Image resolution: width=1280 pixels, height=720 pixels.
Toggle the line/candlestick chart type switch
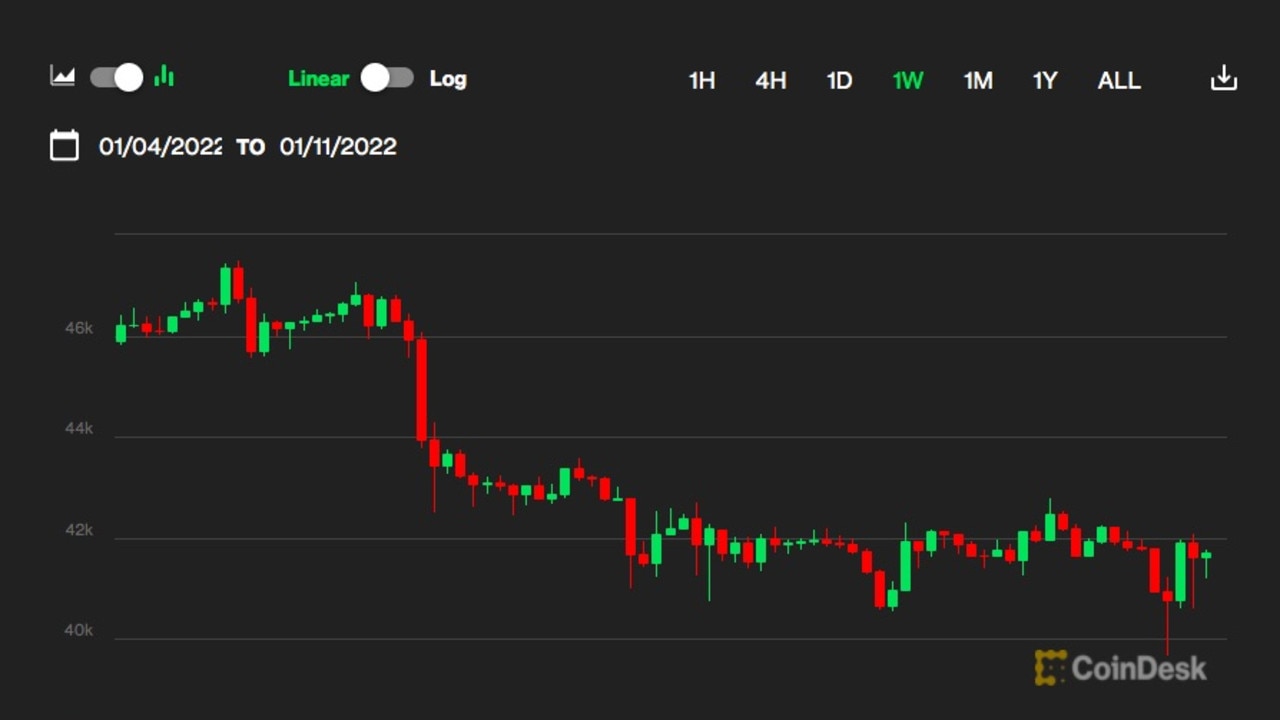[116, 77]
